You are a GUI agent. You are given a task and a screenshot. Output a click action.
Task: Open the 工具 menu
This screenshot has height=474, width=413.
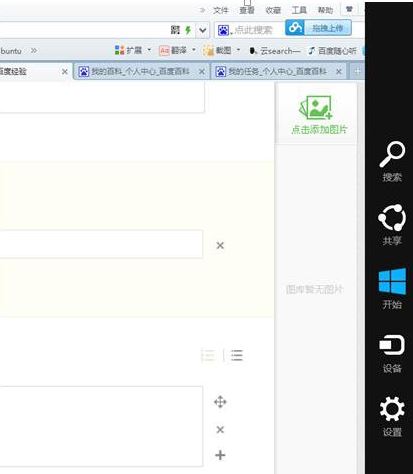point(299,10)
